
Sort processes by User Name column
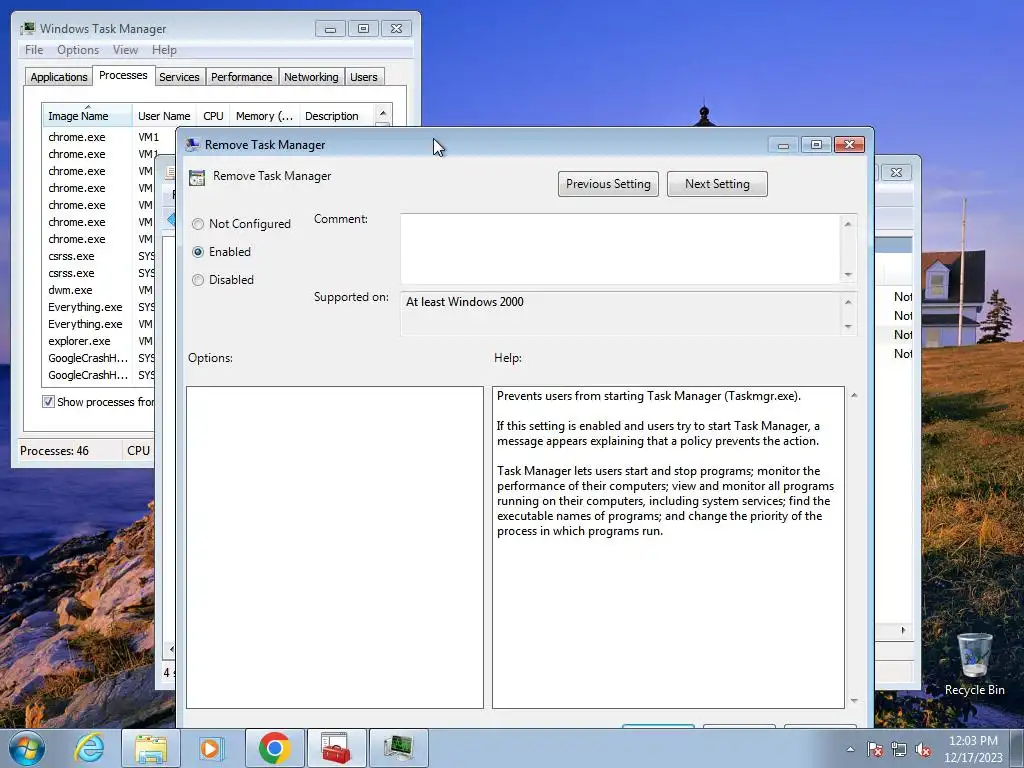(164, 116)
